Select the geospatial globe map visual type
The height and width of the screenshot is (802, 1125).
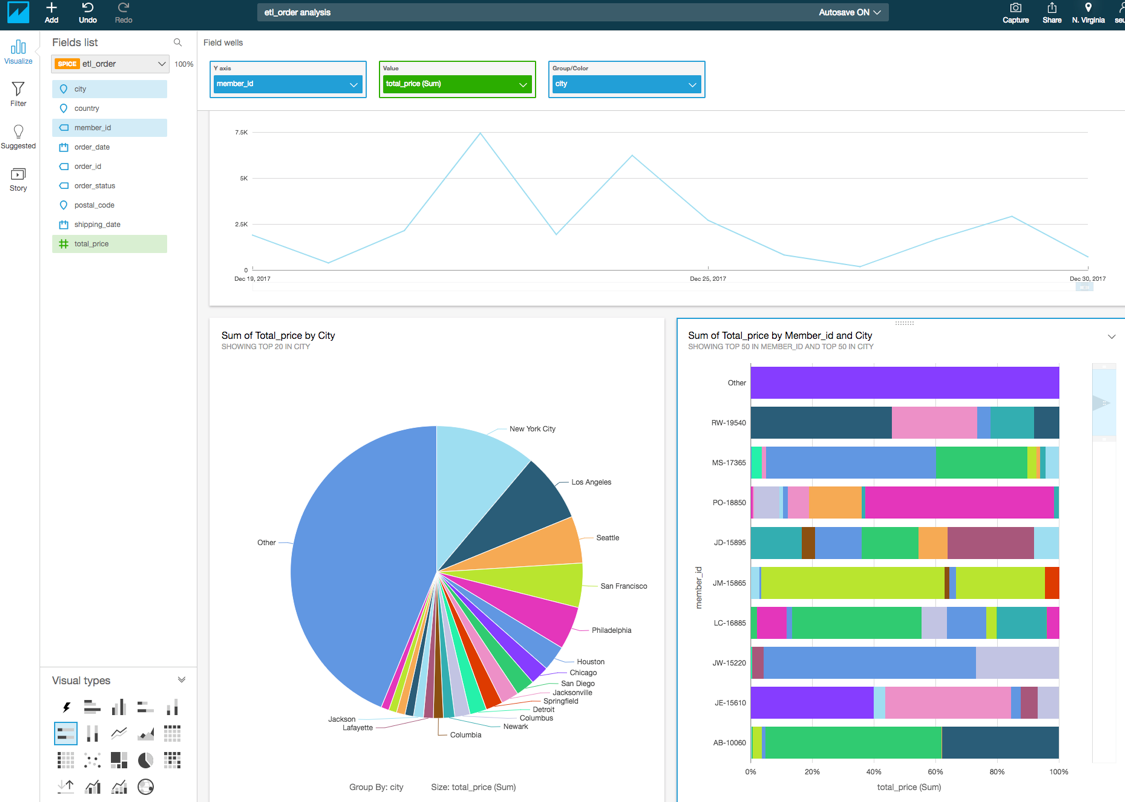pyautogui.click(x=146, y=787)
